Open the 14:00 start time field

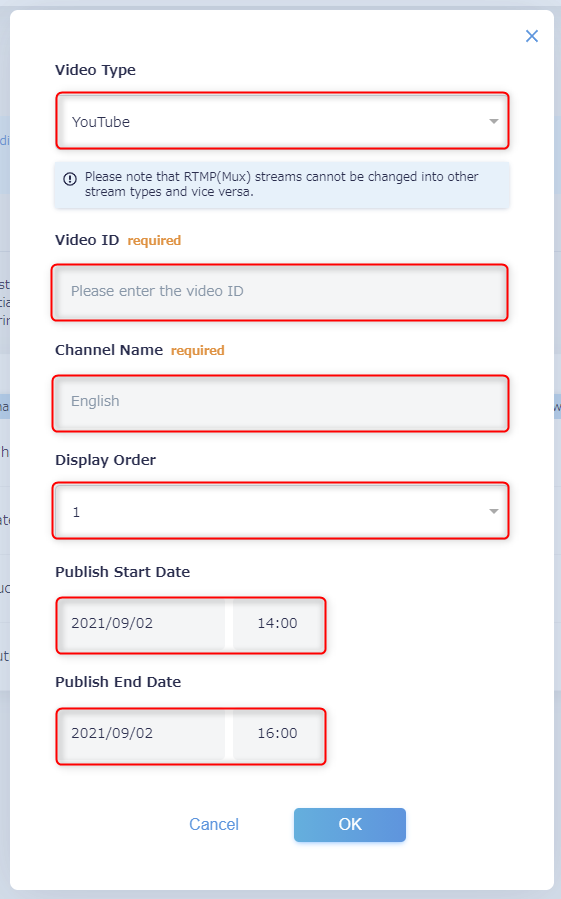[278, 624]
